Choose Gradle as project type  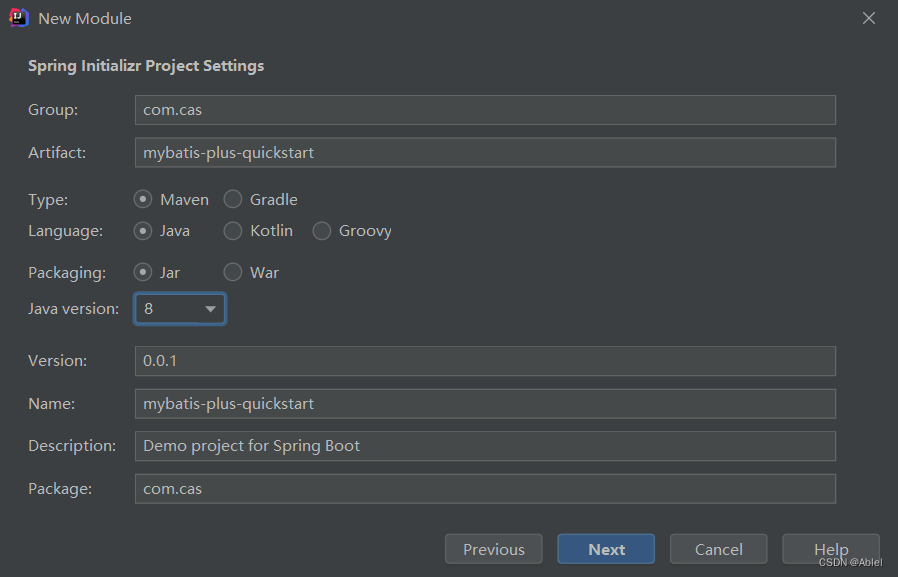coord(233,199)
